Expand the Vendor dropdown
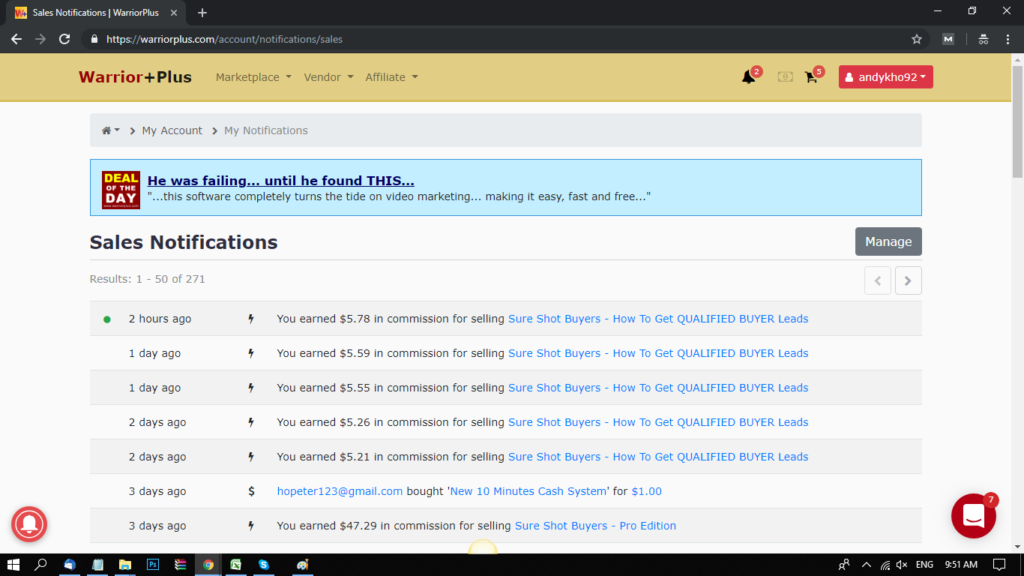This screenshot has height=576, width=1024. pos(328,77)
